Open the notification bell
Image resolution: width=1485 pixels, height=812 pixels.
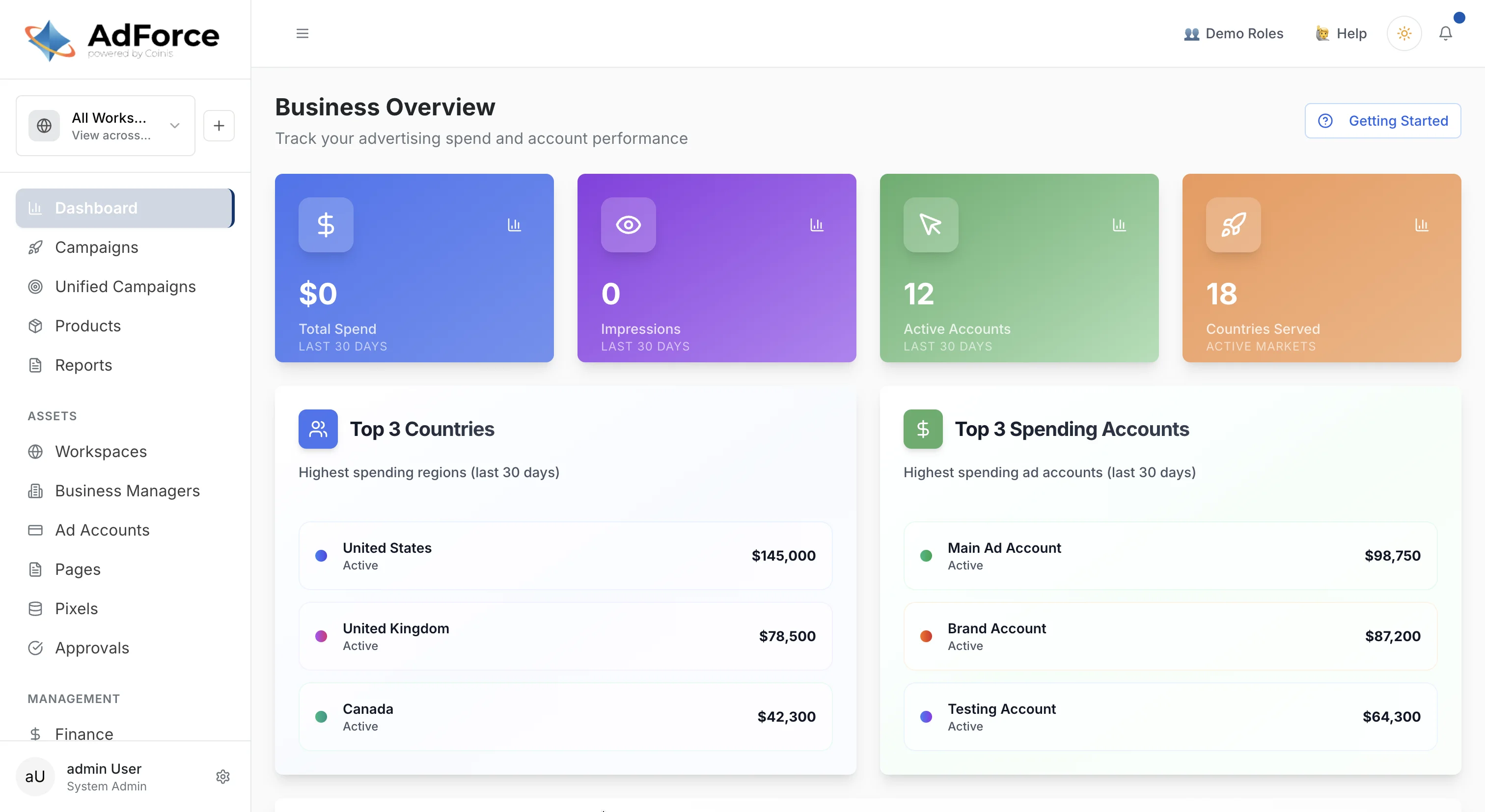tap(1446, 33)
